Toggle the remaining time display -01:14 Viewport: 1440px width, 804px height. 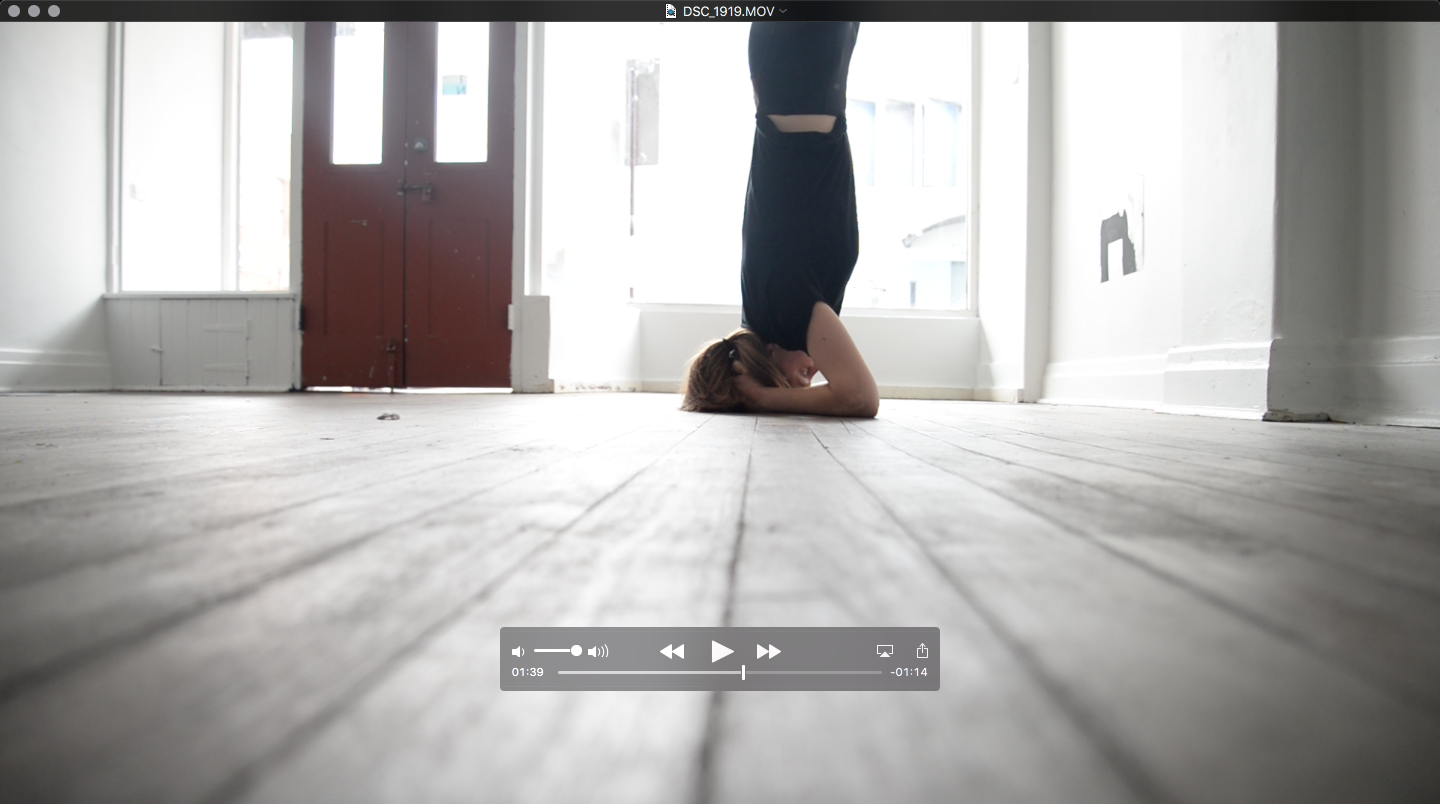click(x=909, y=672)
